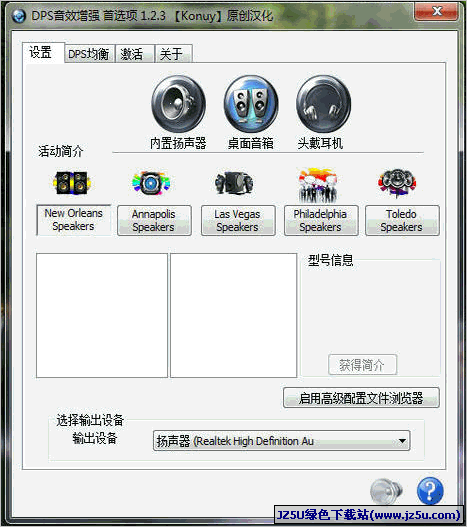Click the 获得简介 button
The height and width of the screenshot is (527, 467).
click(x=362, y=365)
